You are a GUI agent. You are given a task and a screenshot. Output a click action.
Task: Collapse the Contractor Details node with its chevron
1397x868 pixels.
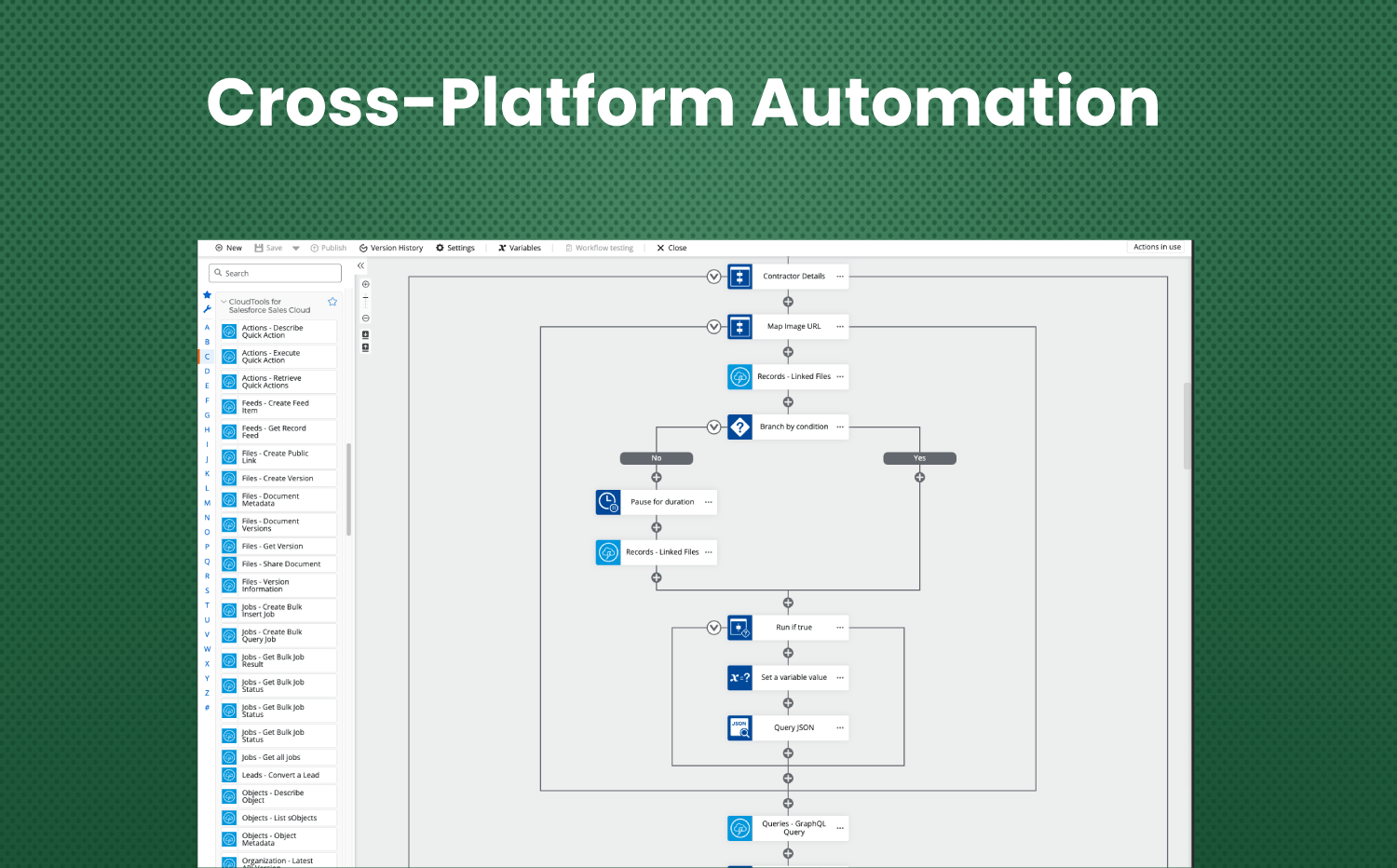(x=713, y=277)
